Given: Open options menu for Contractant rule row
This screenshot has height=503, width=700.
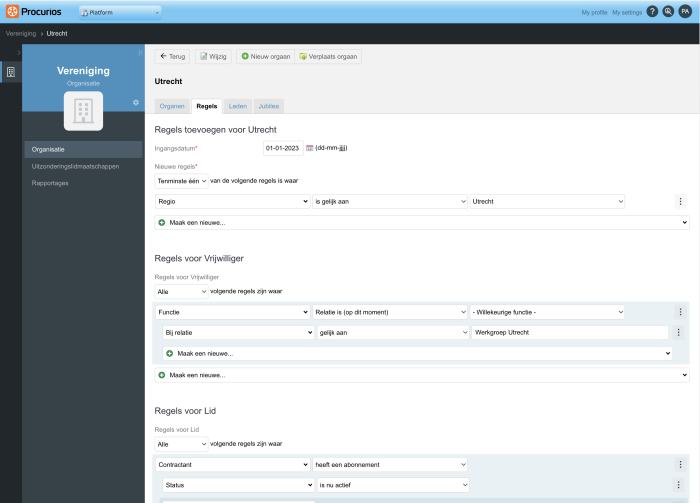Looking at the screenshot, I should click(x=680, y=465).
